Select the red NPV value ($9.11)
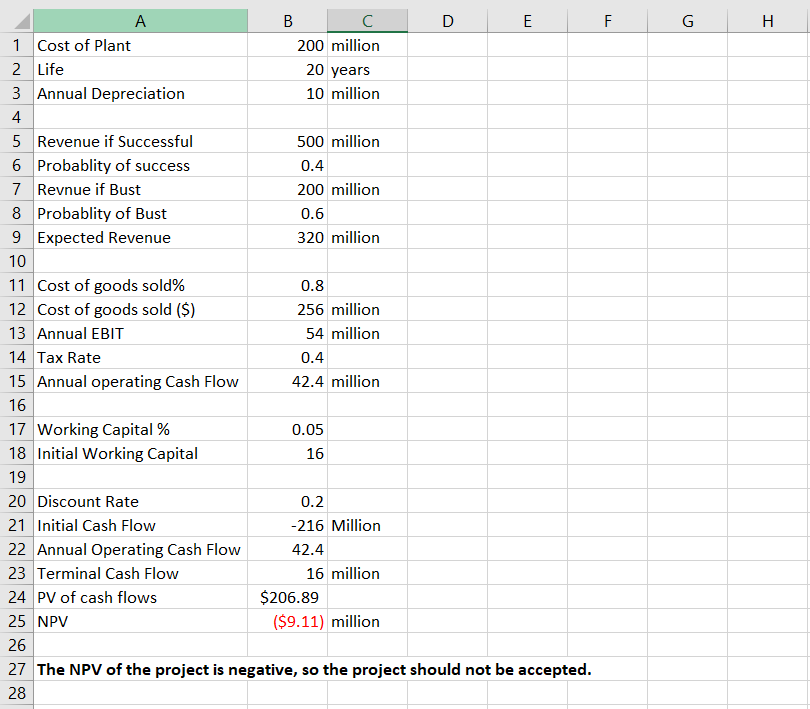 tap(287, 621)
